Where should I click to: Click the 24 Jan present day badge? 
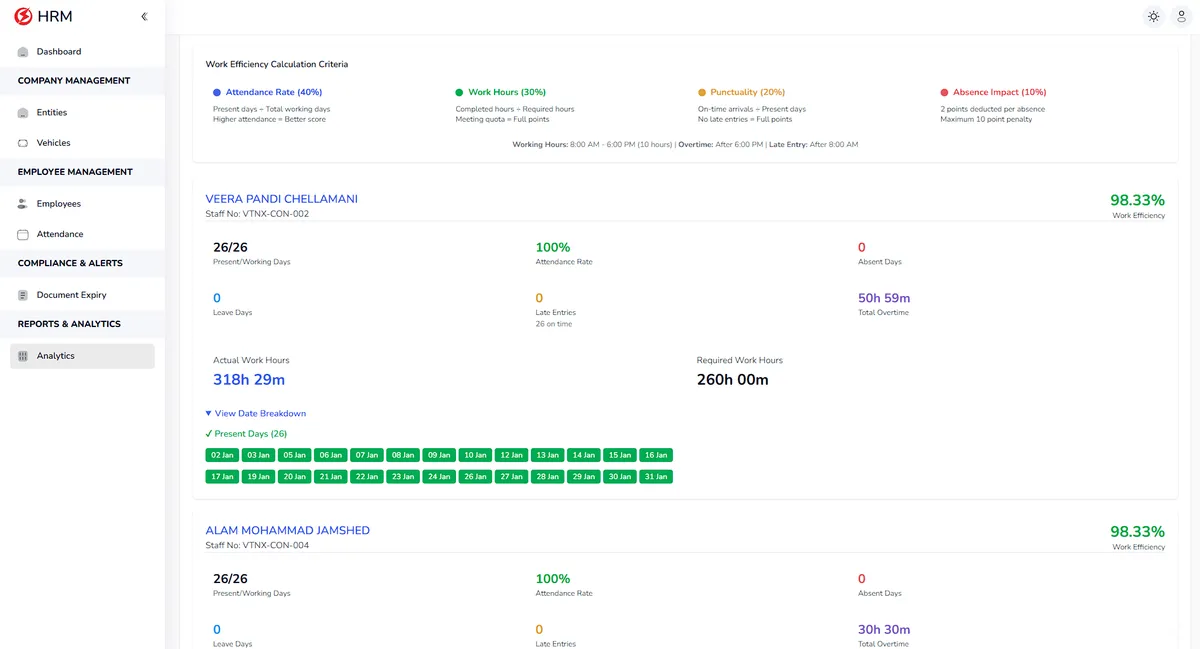tap(439, 477)
